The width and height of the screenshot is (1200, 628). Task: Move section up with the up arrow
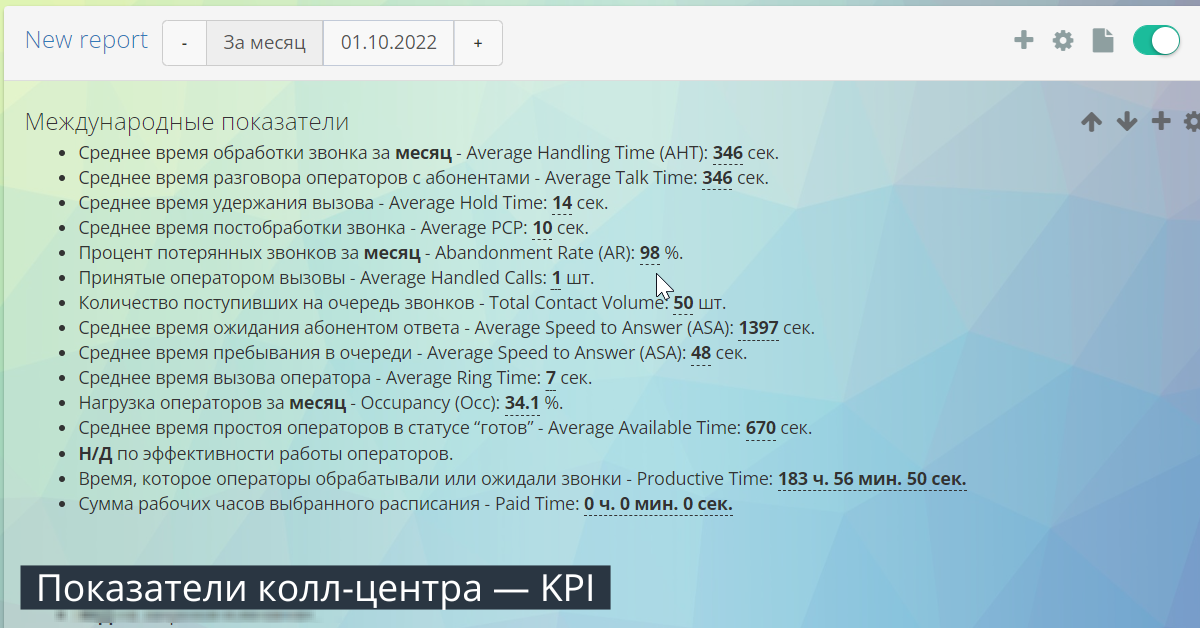pyautogui.click(x=1091, y=122)
